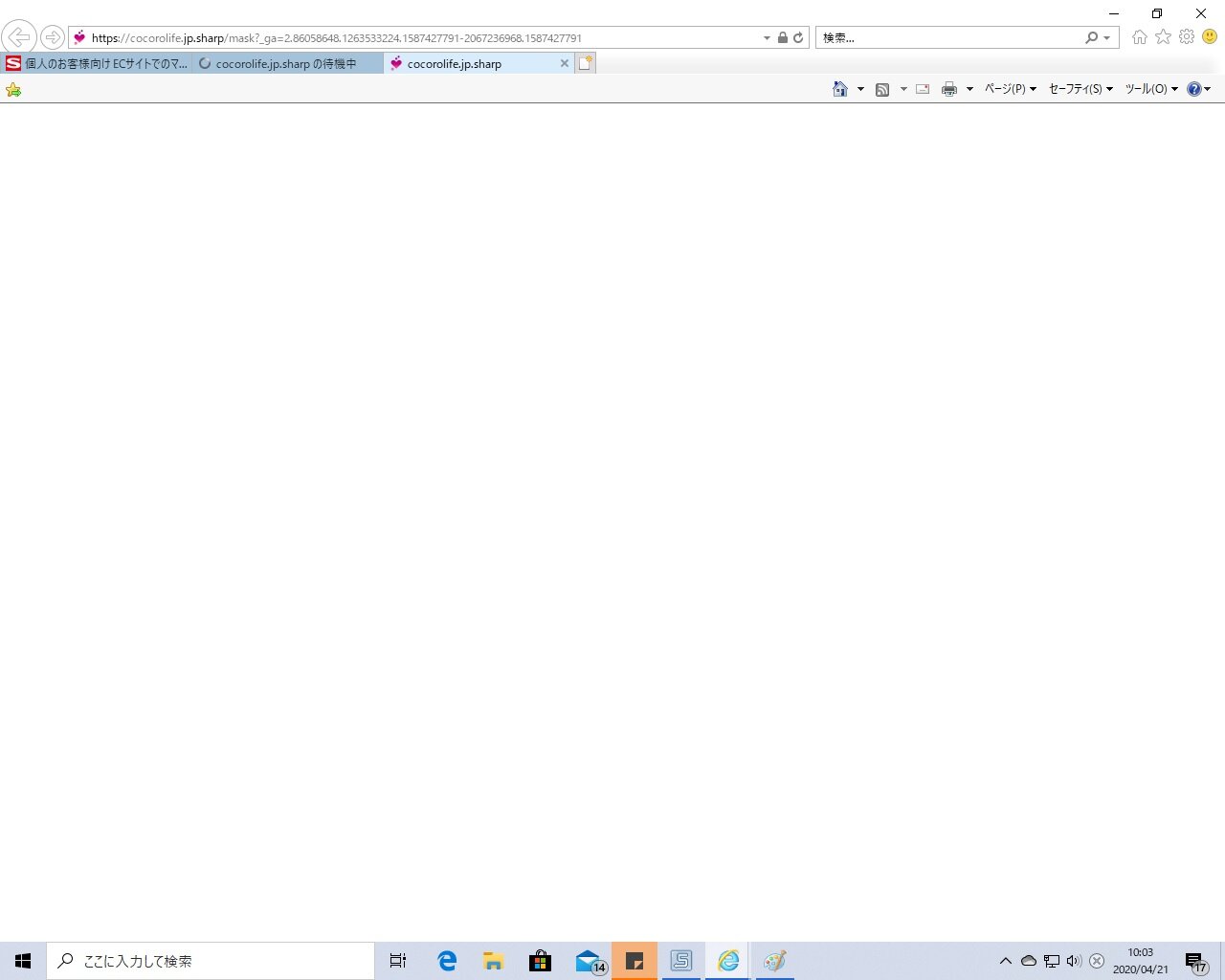
Task: Open the clock showing 10:03 2020/04/21
Action: [x=1141, y=961]
